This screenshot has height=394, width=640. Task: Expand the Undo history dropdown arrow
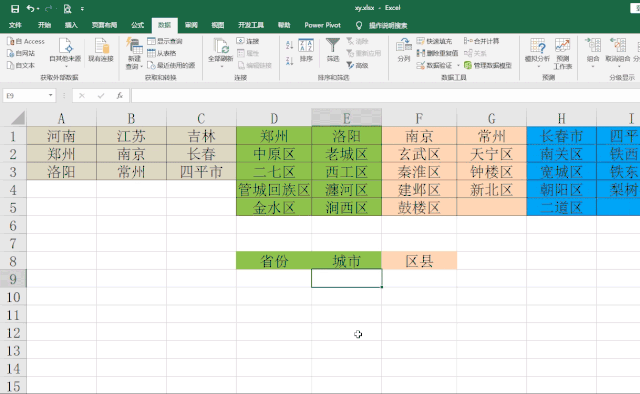pos(38,9)
